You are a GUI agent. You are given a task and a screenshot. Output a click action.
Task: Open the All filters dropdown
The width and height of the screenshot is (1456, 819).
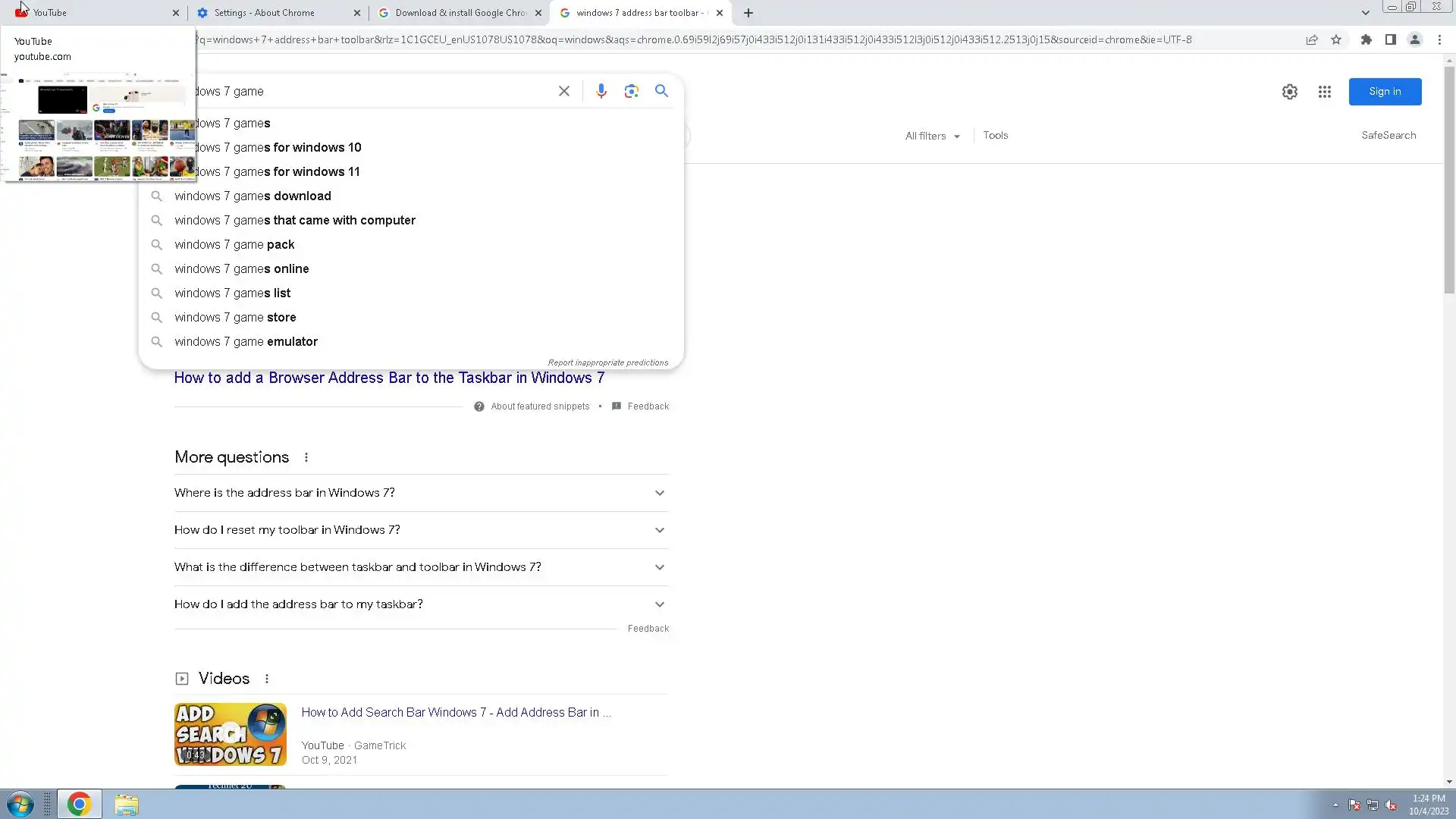tap(932, 136)
